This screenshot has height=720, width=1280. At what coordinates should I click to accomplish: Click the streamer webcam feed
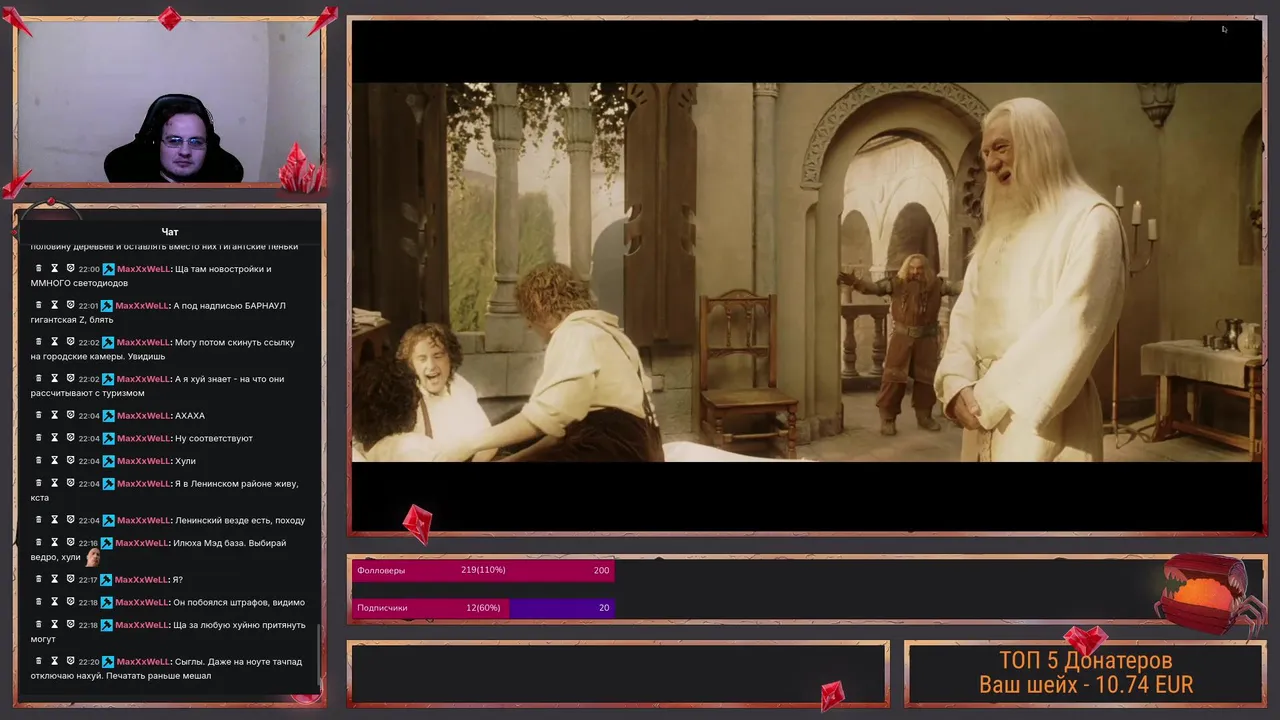point(169,101)
